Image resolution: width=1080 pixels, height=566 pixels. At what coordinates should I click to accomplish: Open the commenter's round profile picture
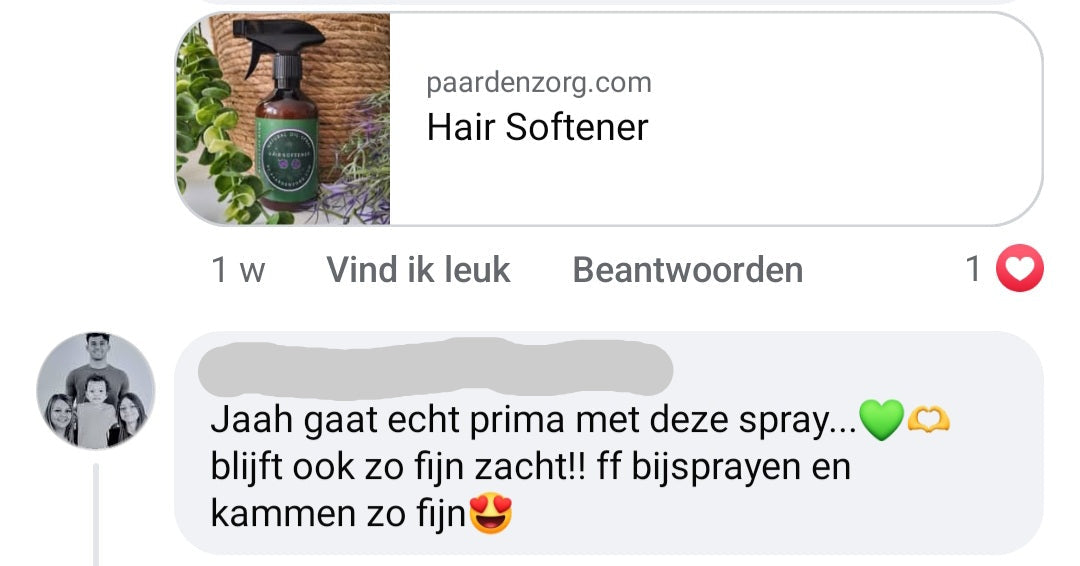96,390
